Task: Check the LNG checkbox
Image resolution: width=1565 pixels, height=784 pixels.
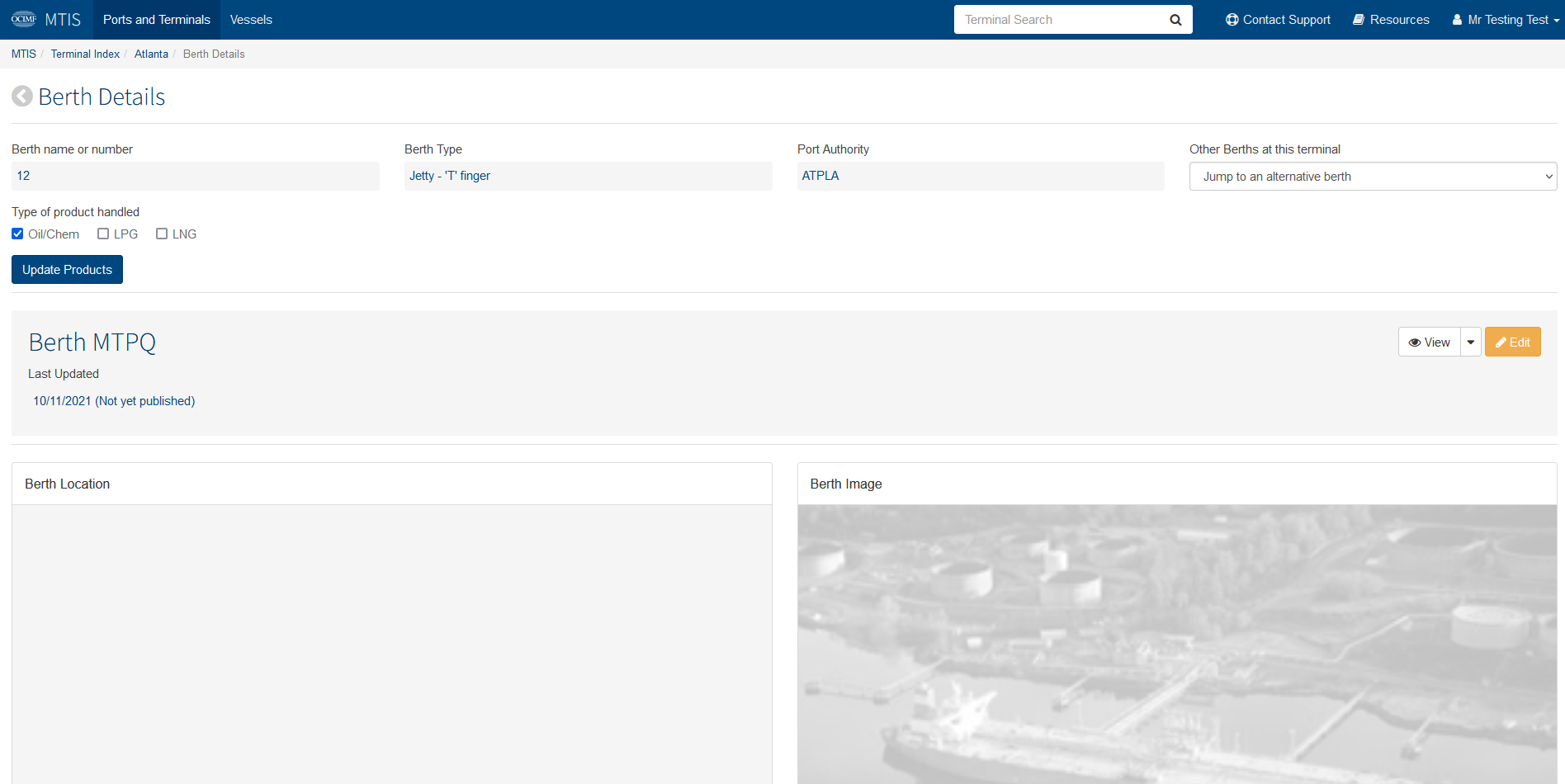Action: [x=162, y=234]
